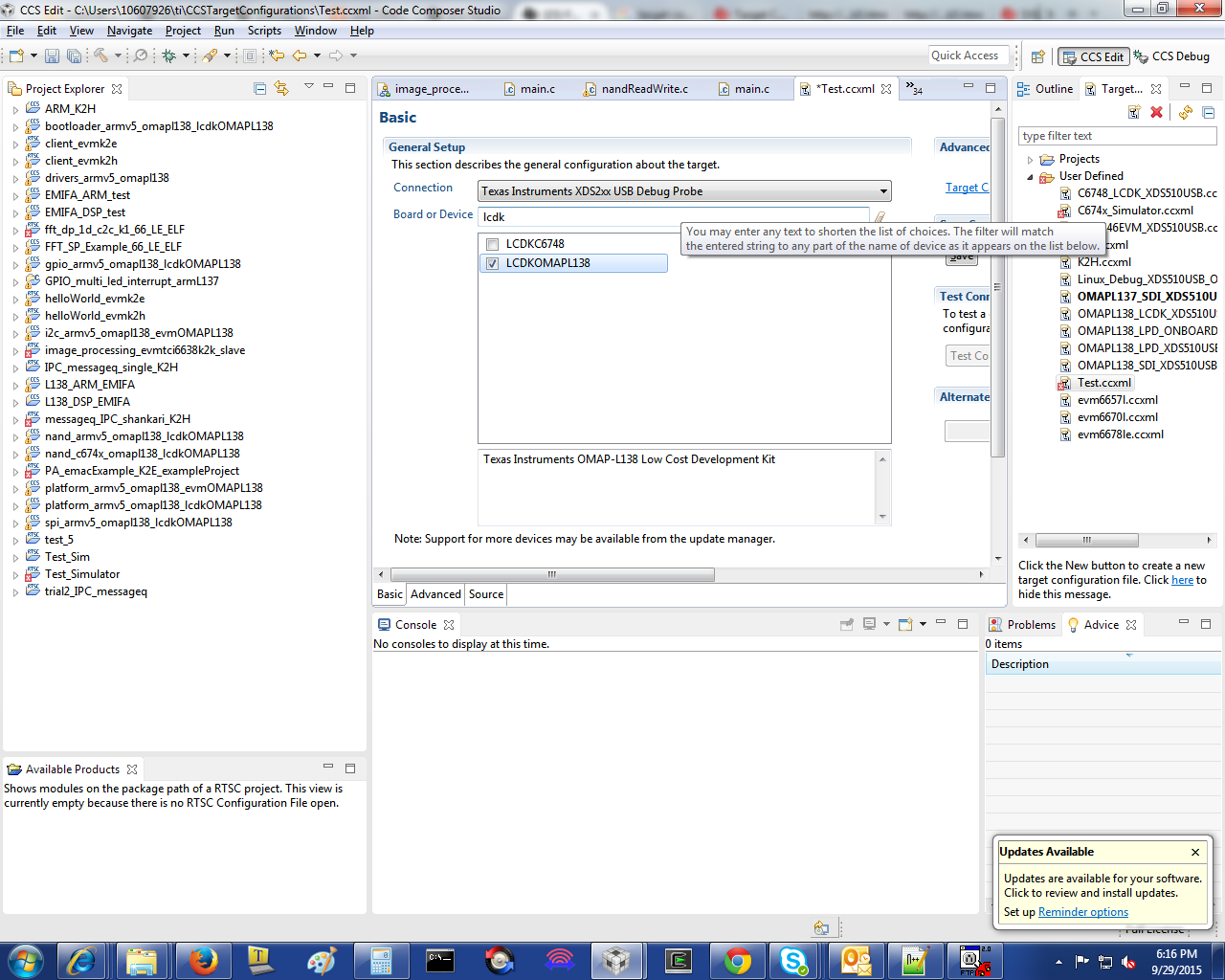
Task: Show the hidden editor tabs list
Action: tap(914, 89)
